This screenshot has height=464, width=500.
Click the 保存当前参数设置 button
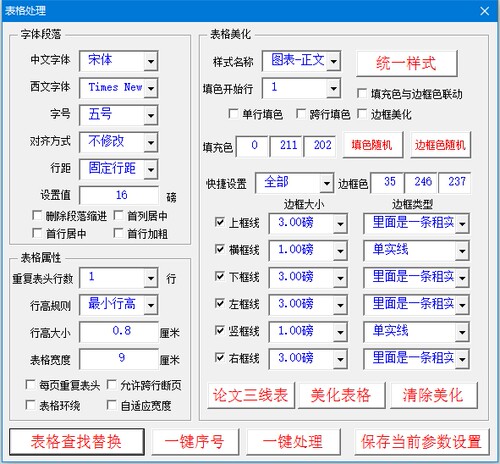click(422, 442)
